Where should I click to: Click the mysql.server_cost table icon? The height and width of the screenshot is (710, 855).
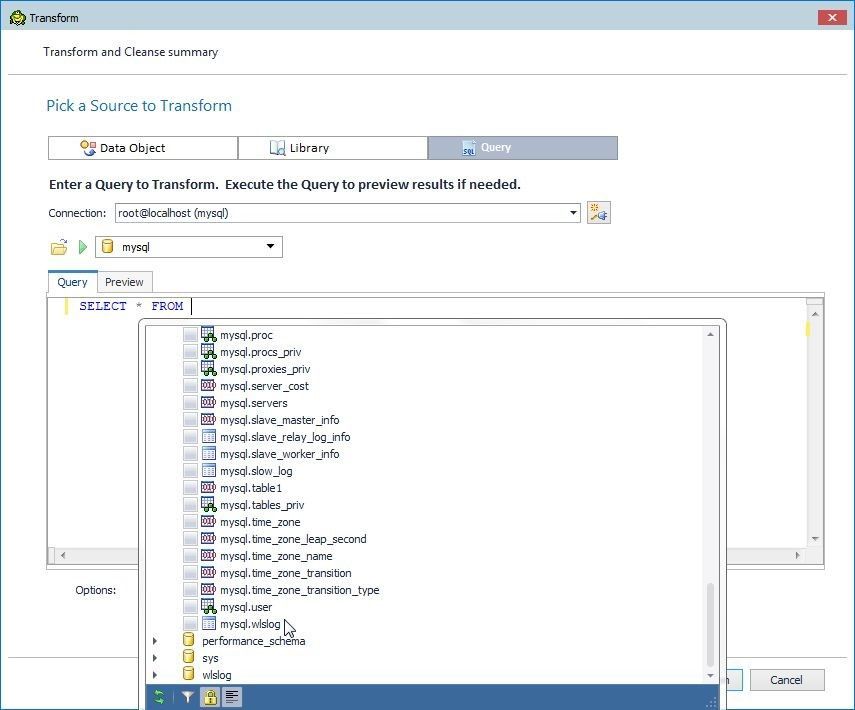(208, 386)
